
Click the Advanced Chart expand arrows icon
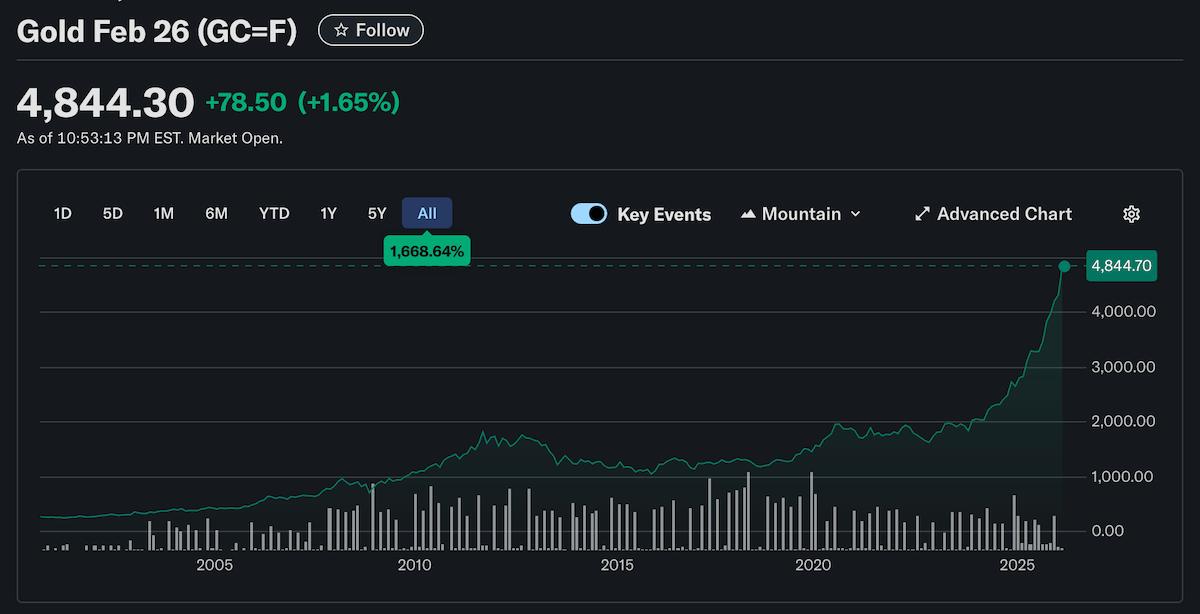pos(922,214)
